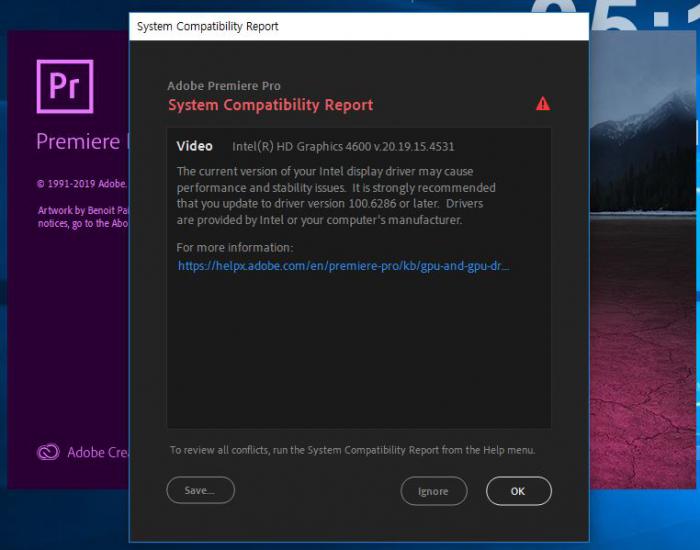This screenshot has height=550, width=700.
Task: Click the display driver warning paragraph
Action: coord(336,196)
